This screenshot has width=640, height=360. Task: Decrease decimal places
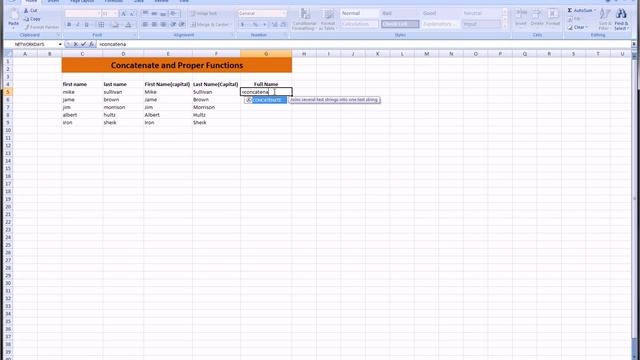pyautogui.click(x=283, y=25)
